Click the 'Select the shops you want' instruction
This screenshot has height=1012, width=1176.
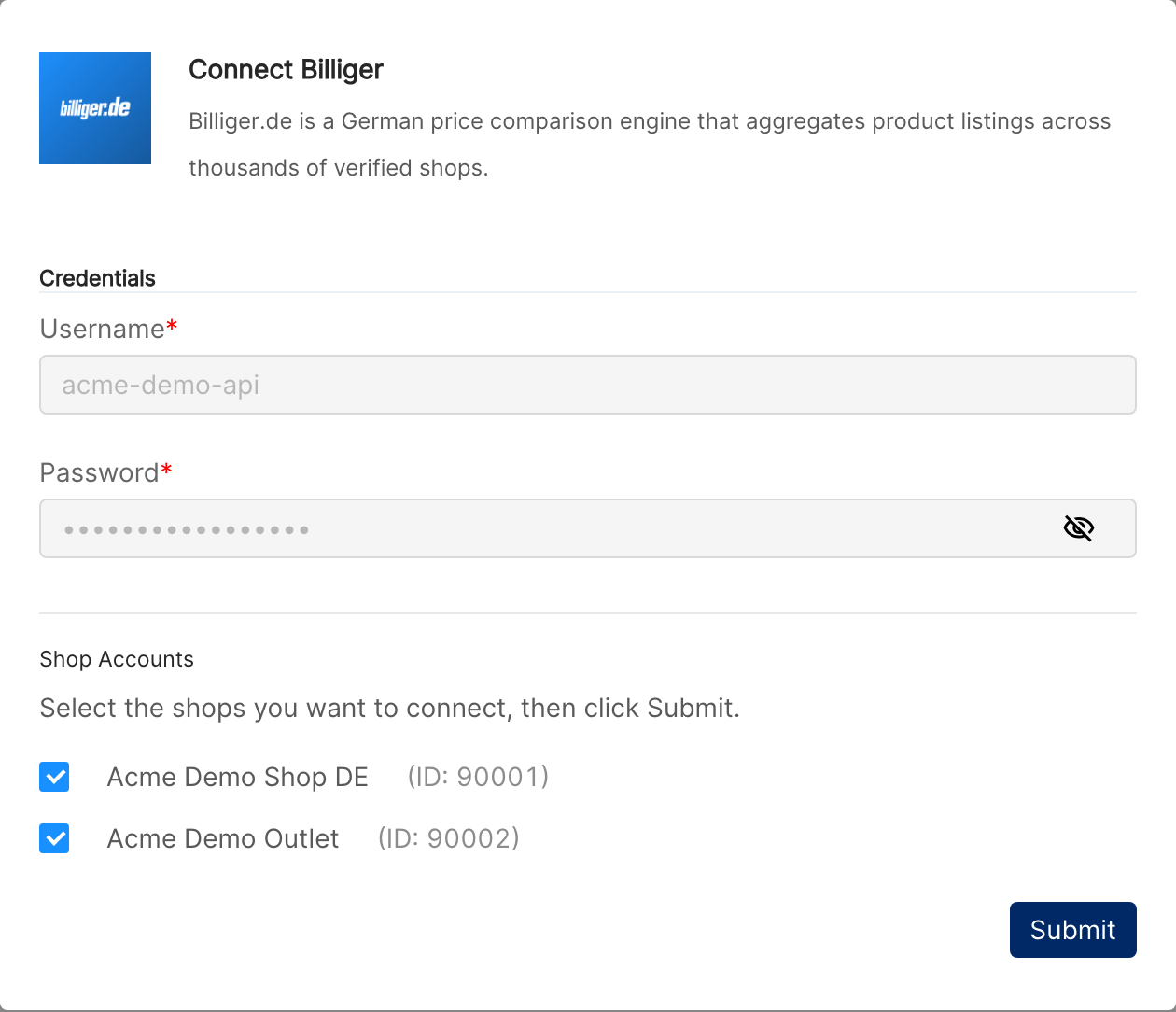(x=390, y=709)
